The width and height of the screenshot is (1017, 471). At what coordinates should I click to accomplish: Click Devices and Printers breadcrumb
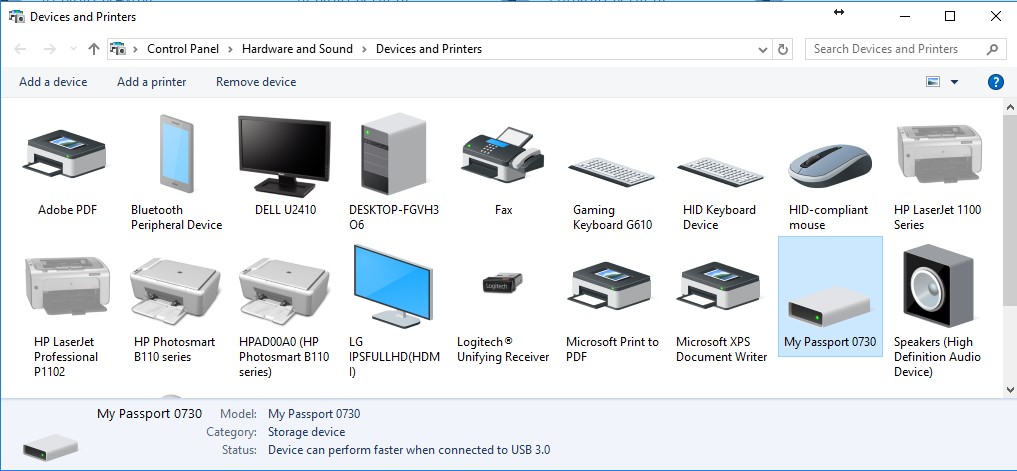coord(429,49)
